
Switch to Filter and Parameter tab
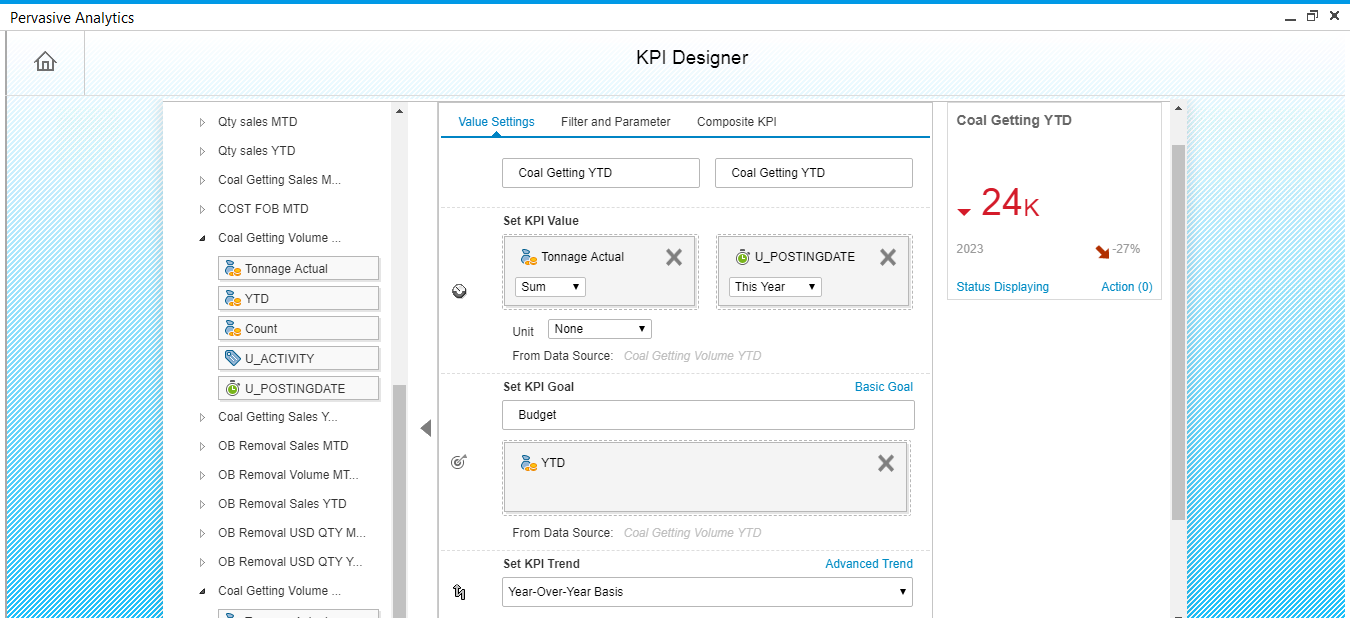pos(616,122)
